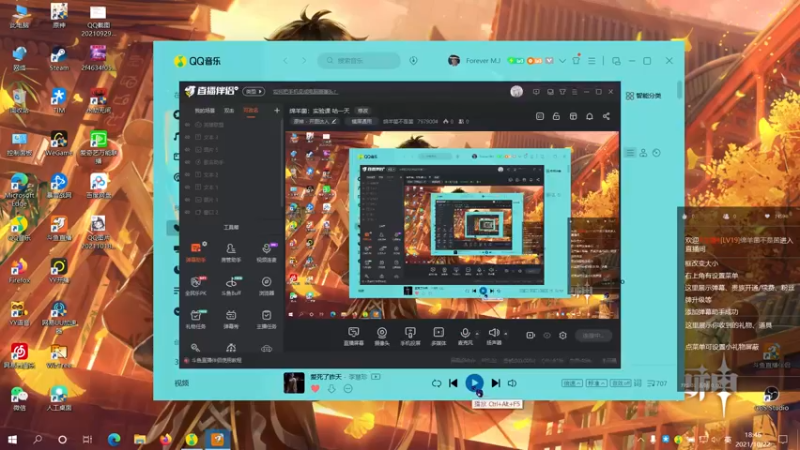Click the share icon in streaming app header
The width and height of the screenshot is (800, 450).
point(606,116)
